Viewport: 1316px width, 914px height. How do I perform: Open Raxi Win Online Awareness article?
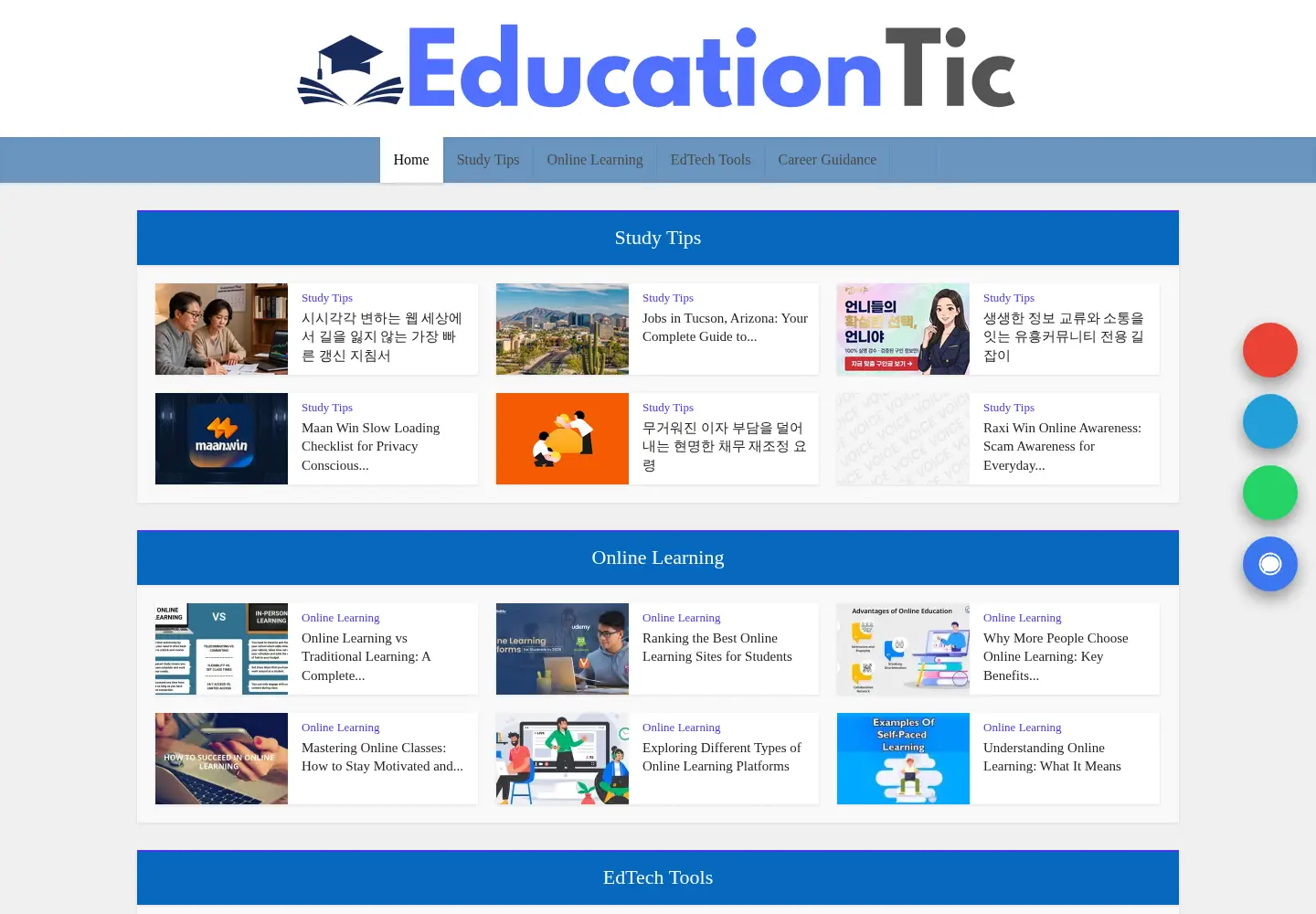coord(1062,446)
